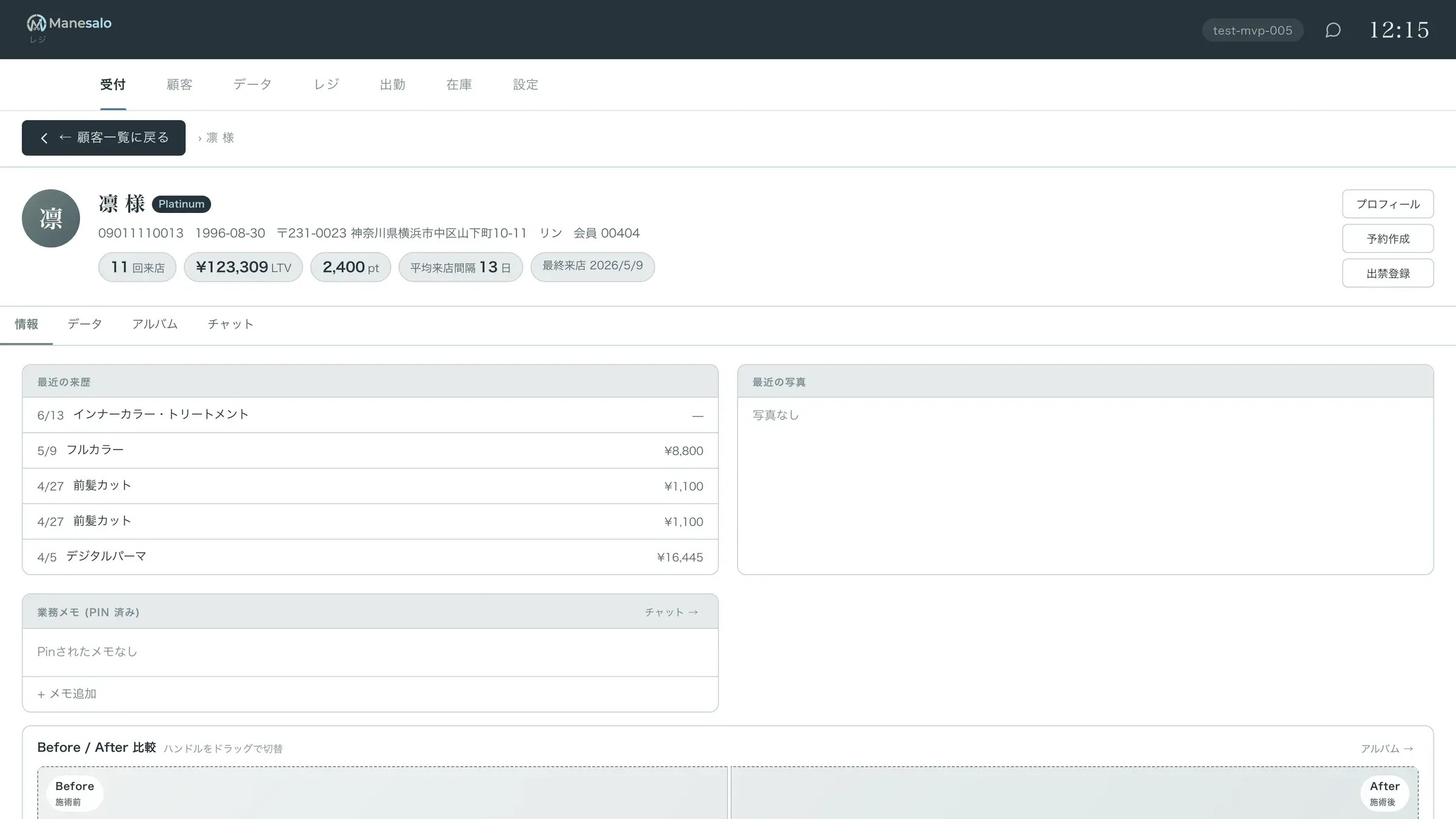The image size is (1456, 819).
Task: Click the 出禁登録 button
Action: (x=1388, y=273)
